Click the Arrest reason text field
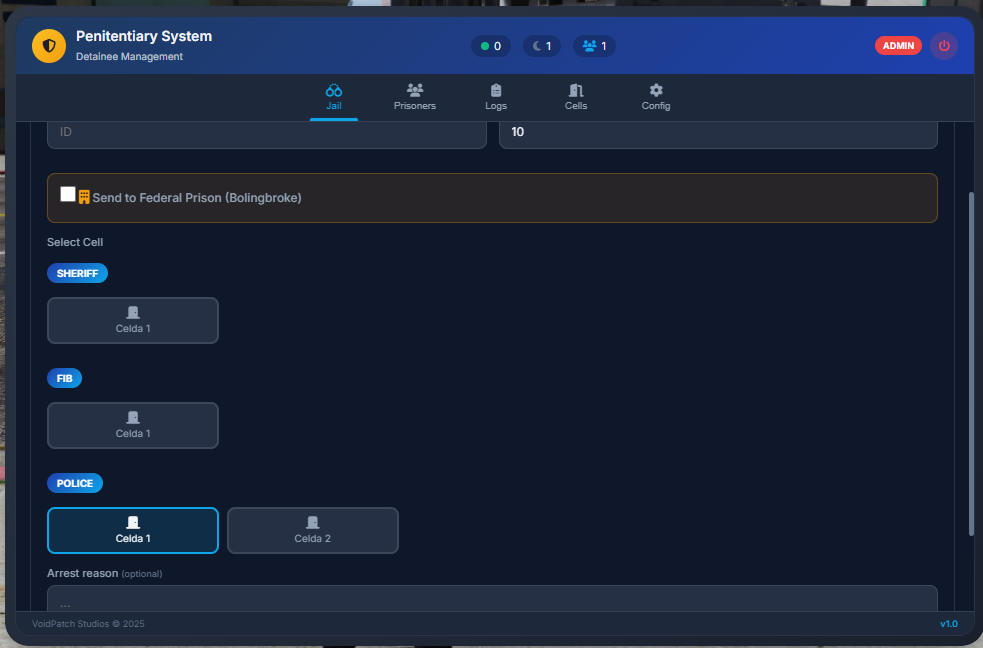The height and width of the screenshot is (648, 983). (492, 599)
